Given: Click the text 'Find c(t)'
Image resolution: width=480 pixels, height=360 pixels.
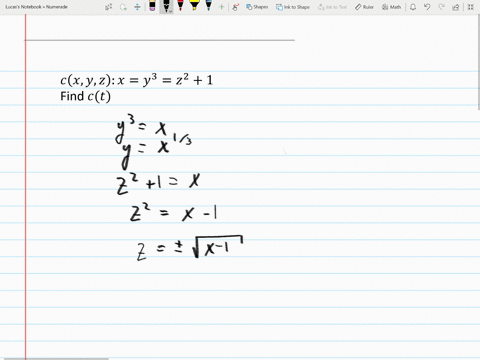Looking at the screenshot, I should (85, 96).
